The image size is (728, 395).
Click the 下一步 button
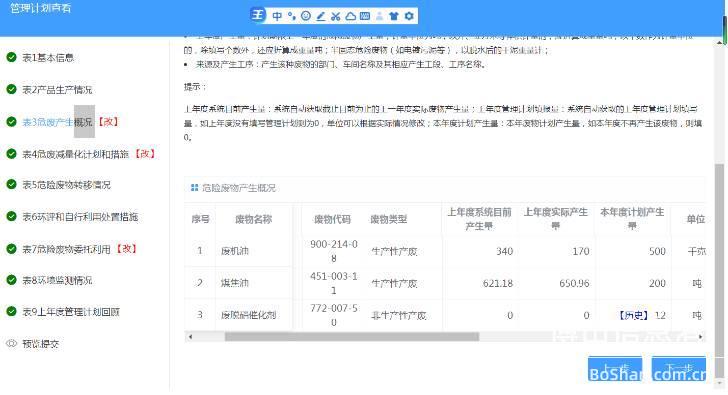tap(679, 369)
